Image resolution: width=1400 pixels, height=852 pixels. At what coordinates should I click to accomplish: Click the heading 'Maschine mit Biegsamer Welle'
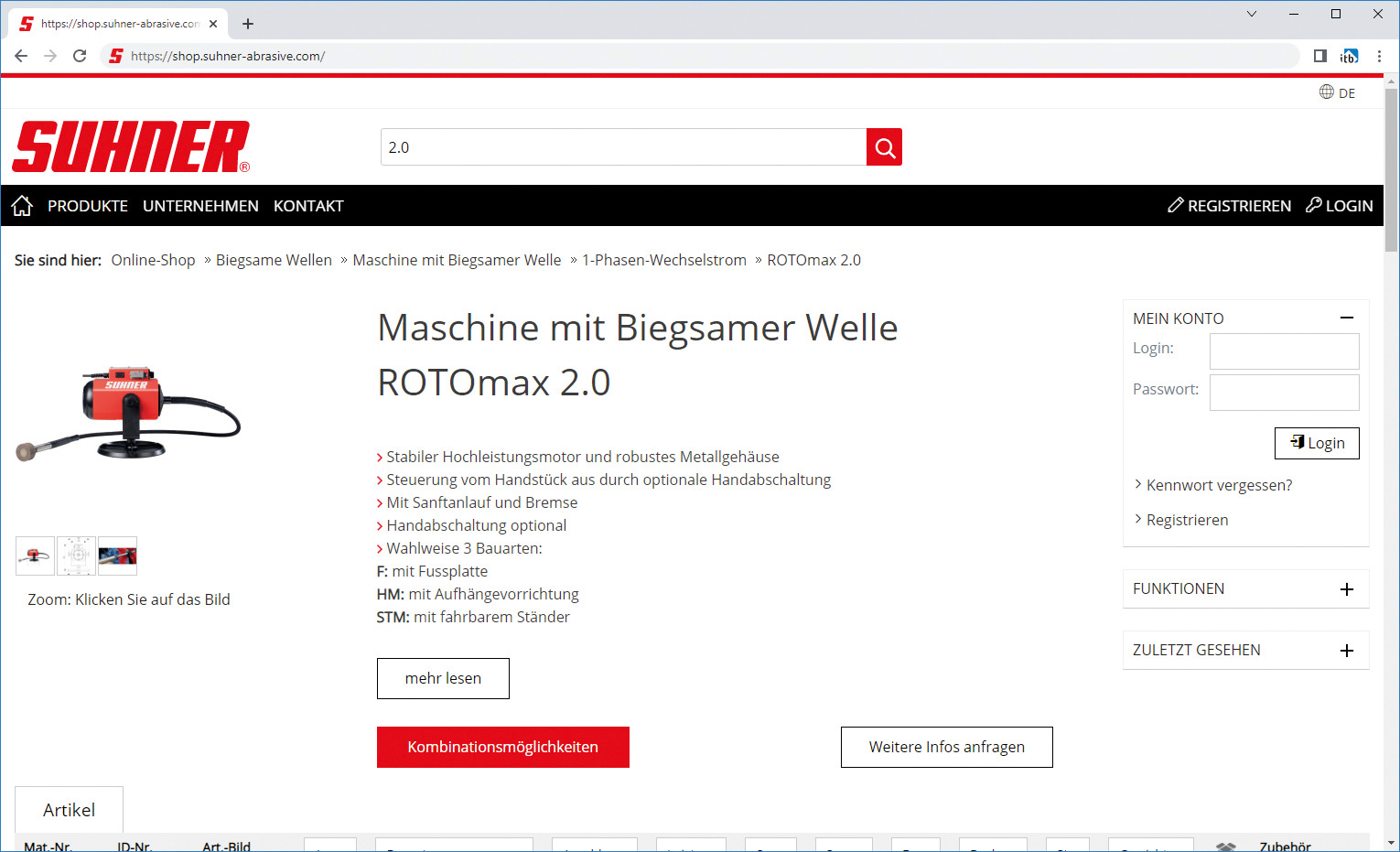pos(638,328)
